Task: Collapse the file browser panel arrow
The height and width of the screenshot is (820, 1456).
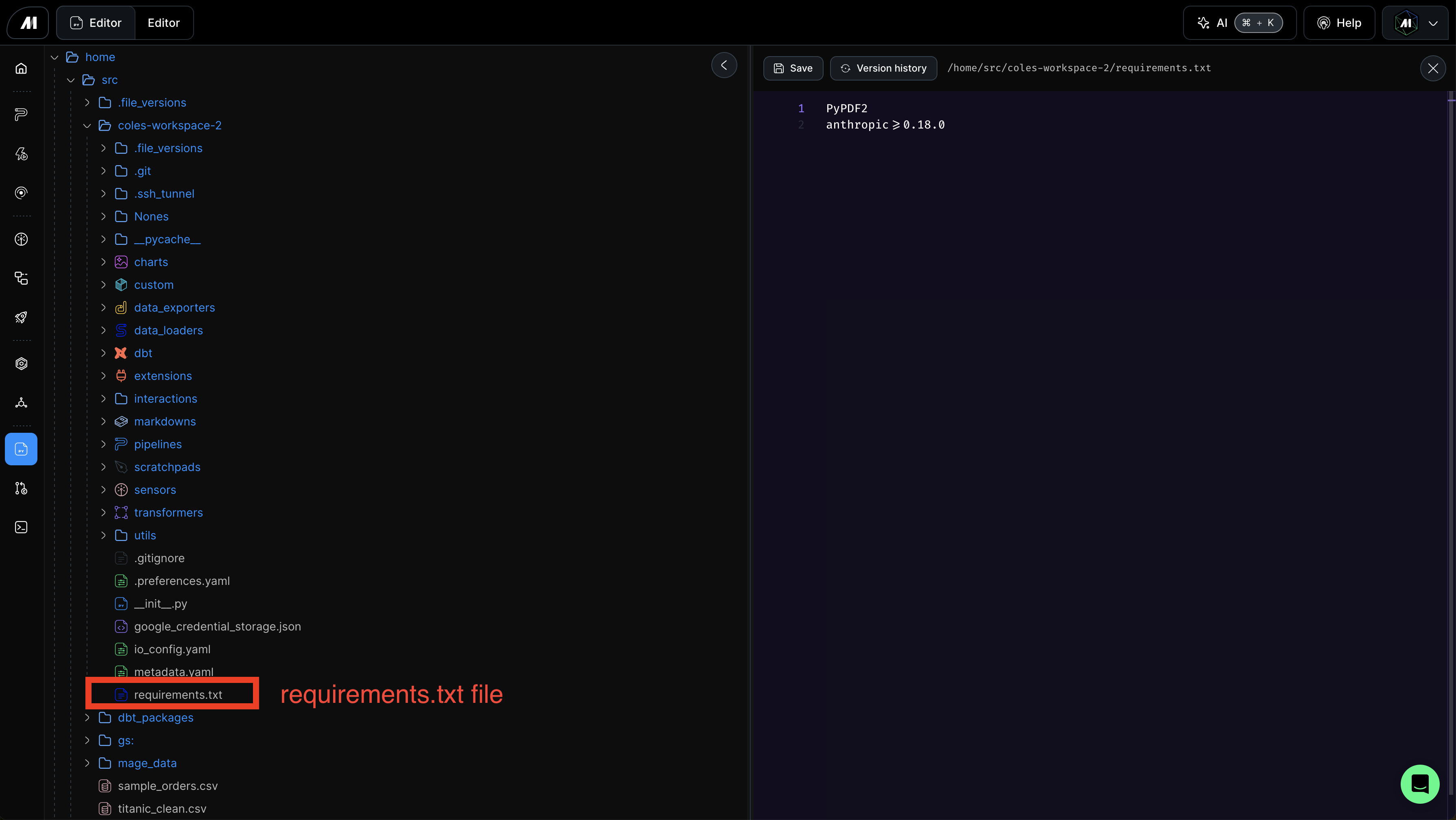Action: pyautogui.click(x=724, y=65)
